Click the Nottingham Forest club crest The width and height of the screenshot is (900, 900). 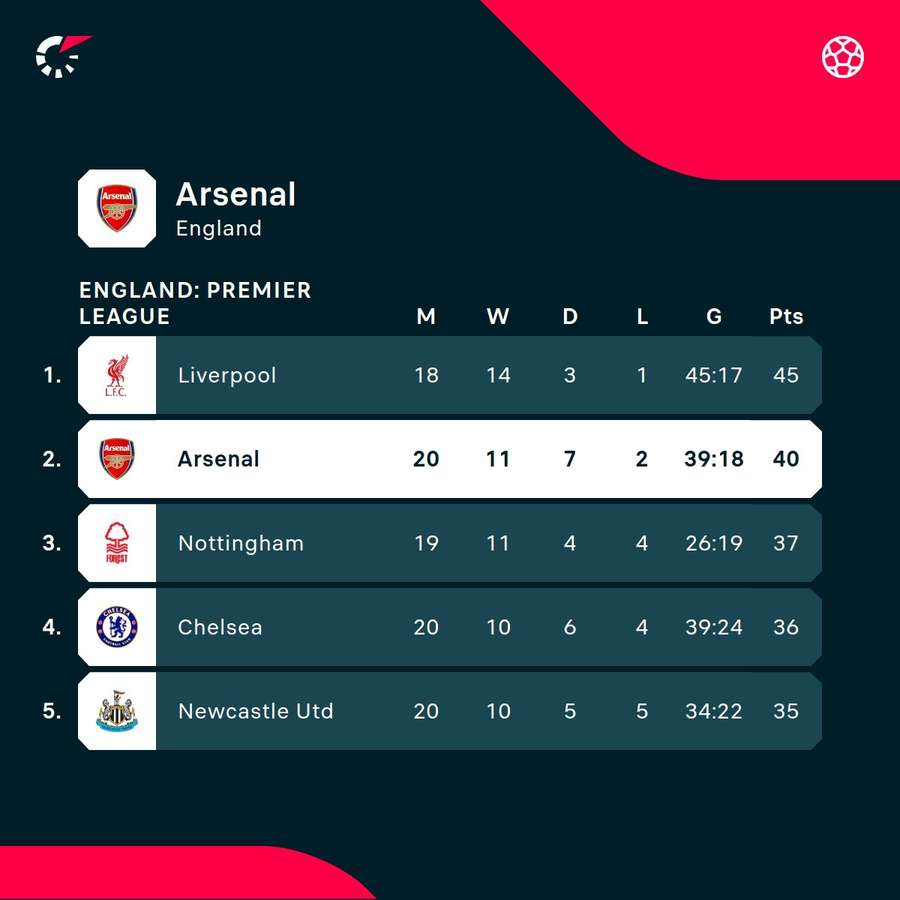tap(117, 543)
